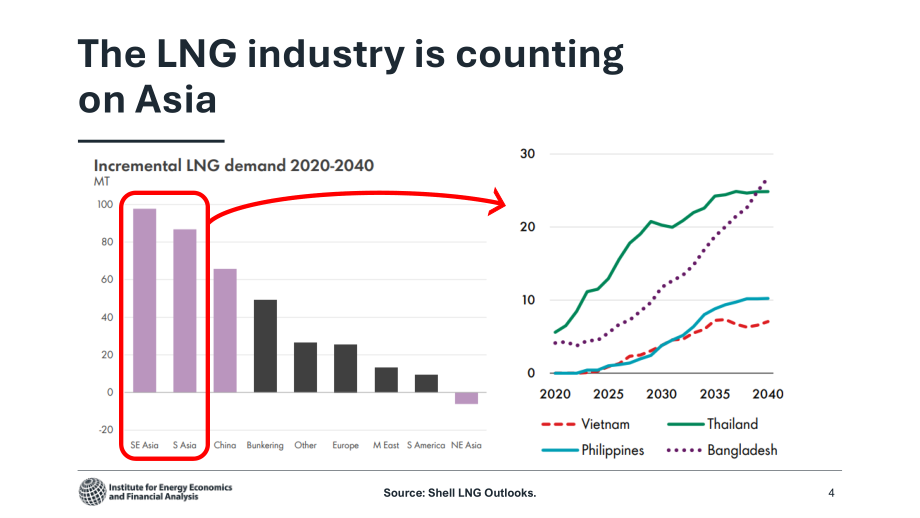
Task: Click the Philippines blue line legend swatch
Action: click(x=560, y=451)
